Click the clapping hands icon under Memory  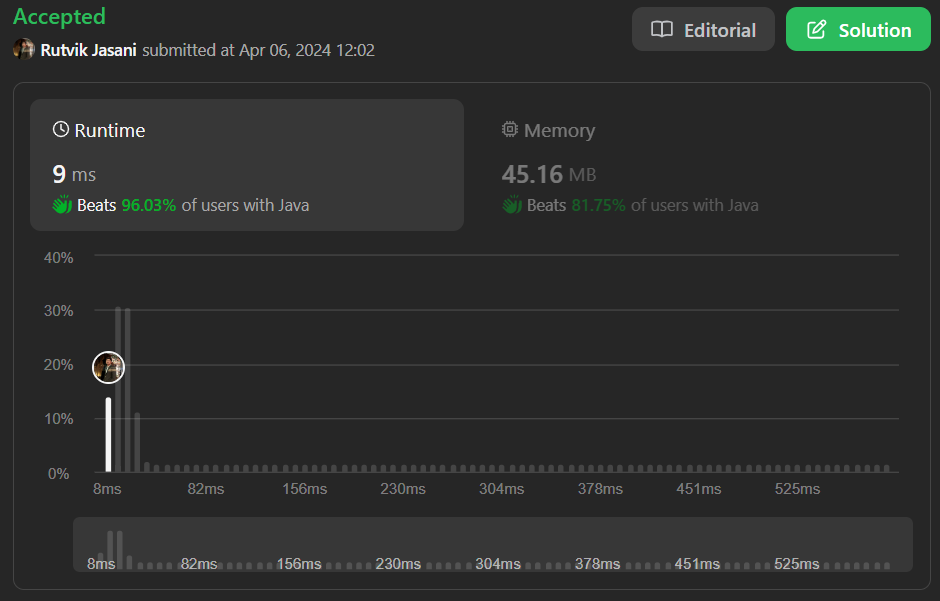(x=511, y=205)
